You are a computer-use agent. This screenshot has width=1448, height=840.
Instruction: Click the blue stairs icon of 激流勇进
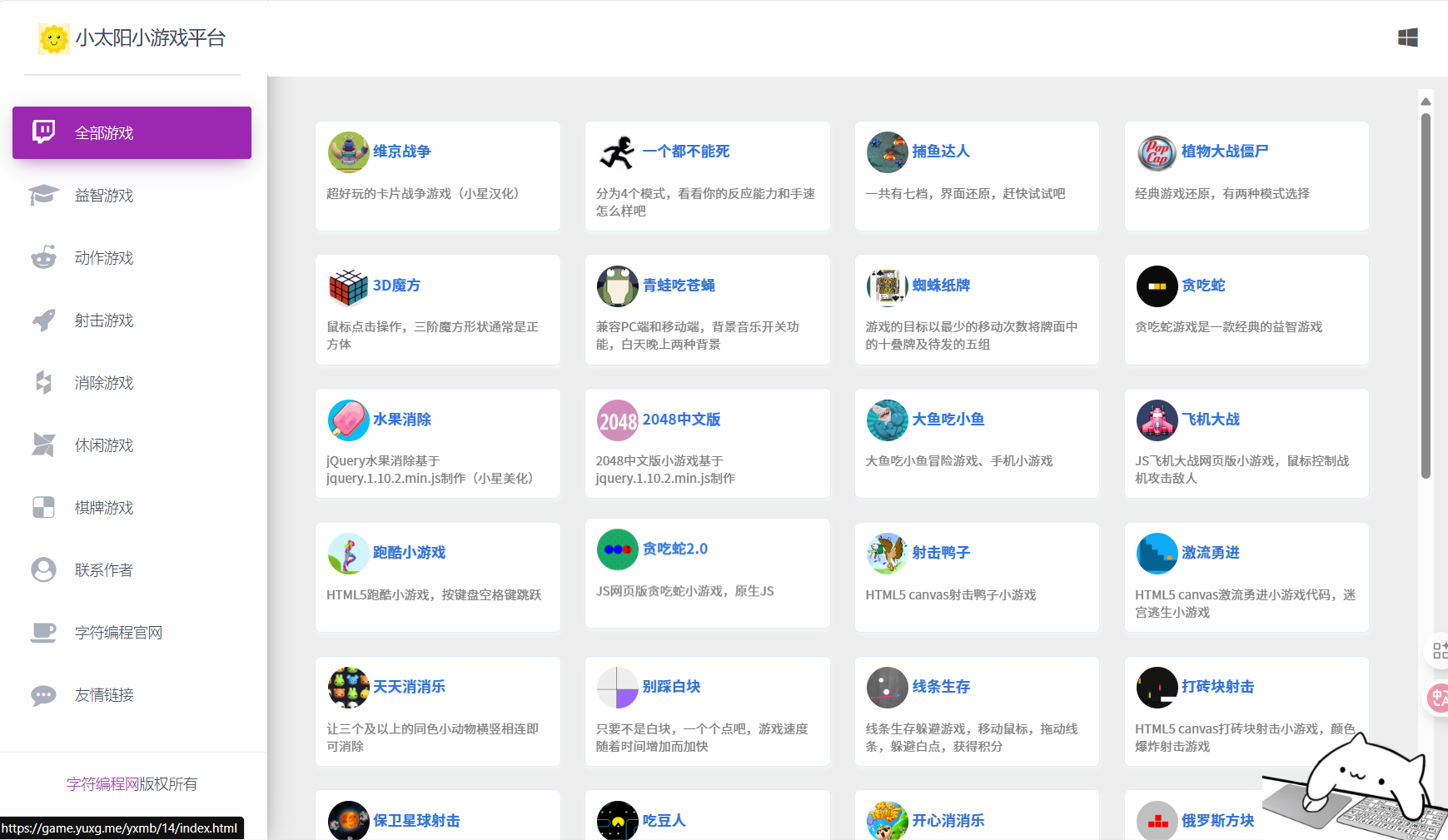tap(1157, 553)
